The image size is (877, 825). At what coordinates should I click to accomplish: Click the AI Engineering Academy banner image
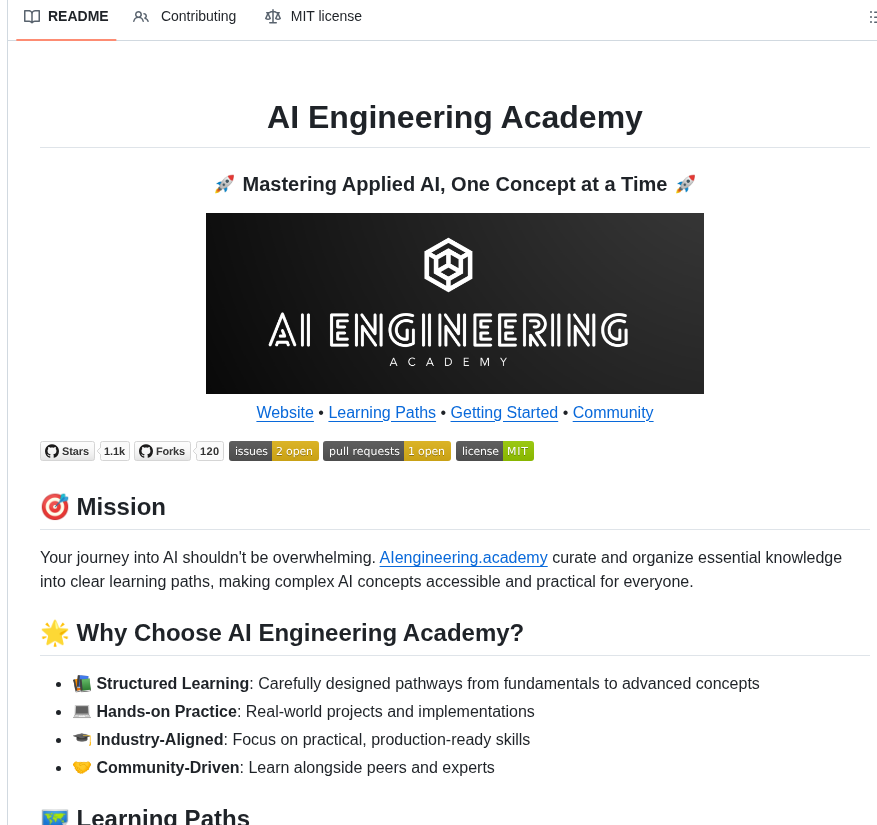pyautogui.click(x=454, y=302)
